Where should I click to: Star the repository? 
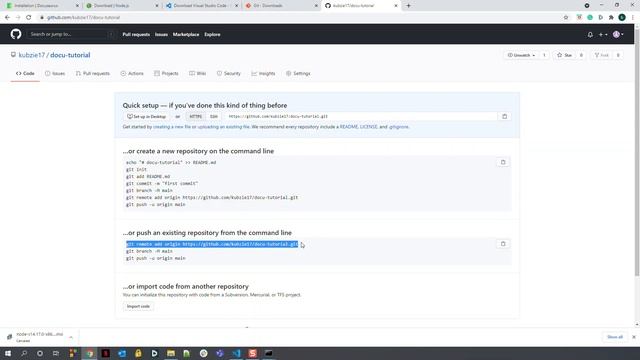[565, 55]
